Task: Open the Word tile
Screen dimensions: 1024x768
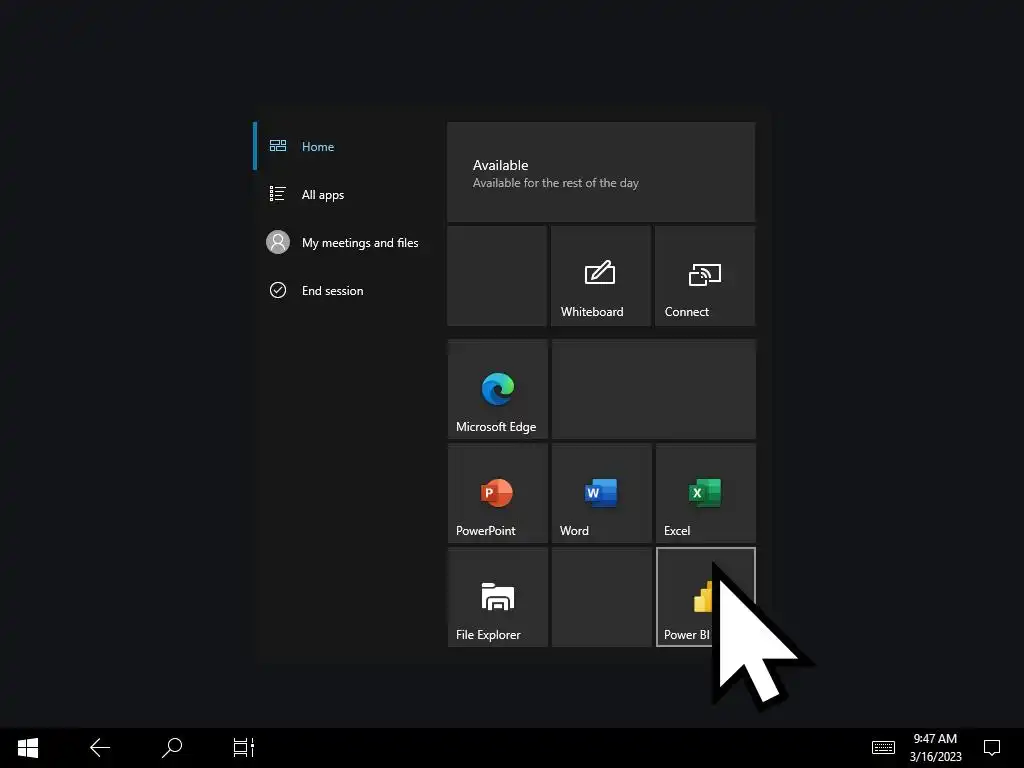Action: (601, 493)
